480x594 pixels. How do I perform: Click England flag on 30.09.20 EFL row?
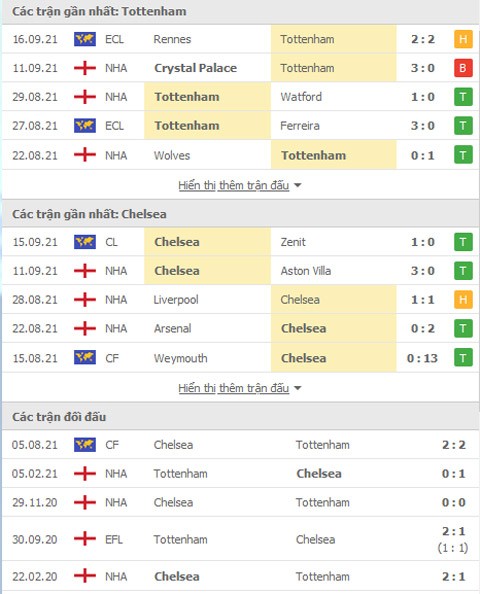85,539
